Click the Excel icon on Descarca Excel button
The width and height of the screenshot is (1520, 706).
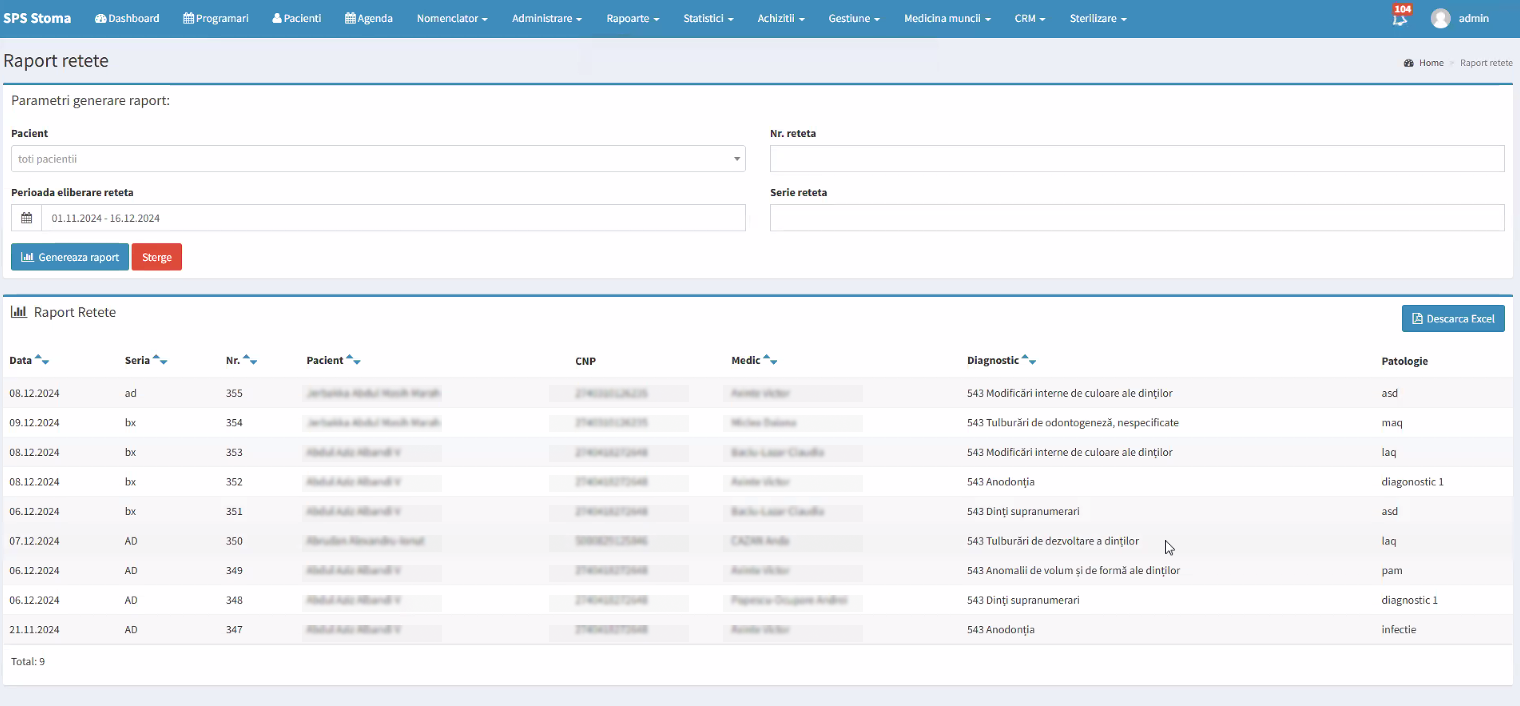1416,318
